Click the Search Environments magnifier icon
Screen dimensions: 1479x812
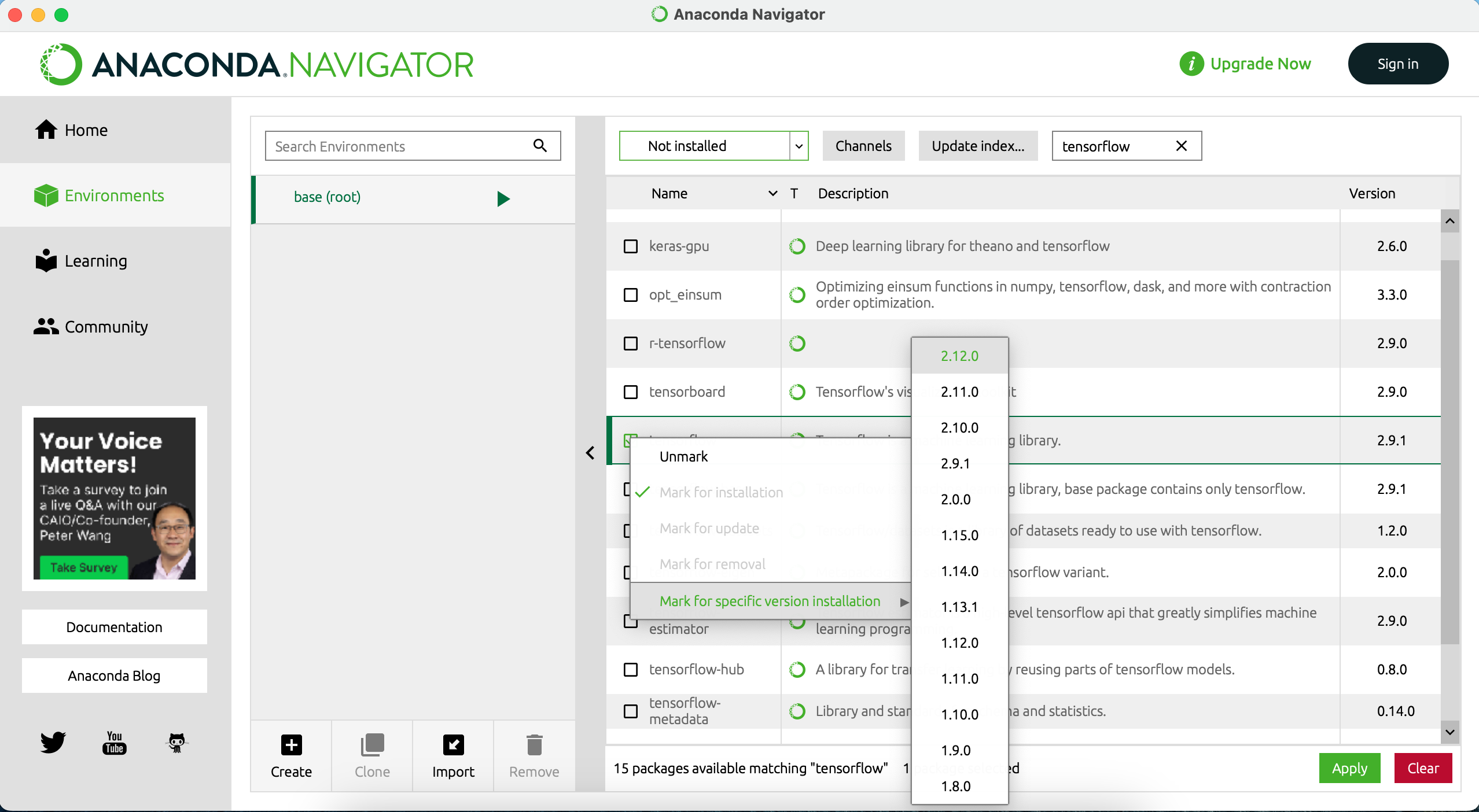[x=540, y=146]
